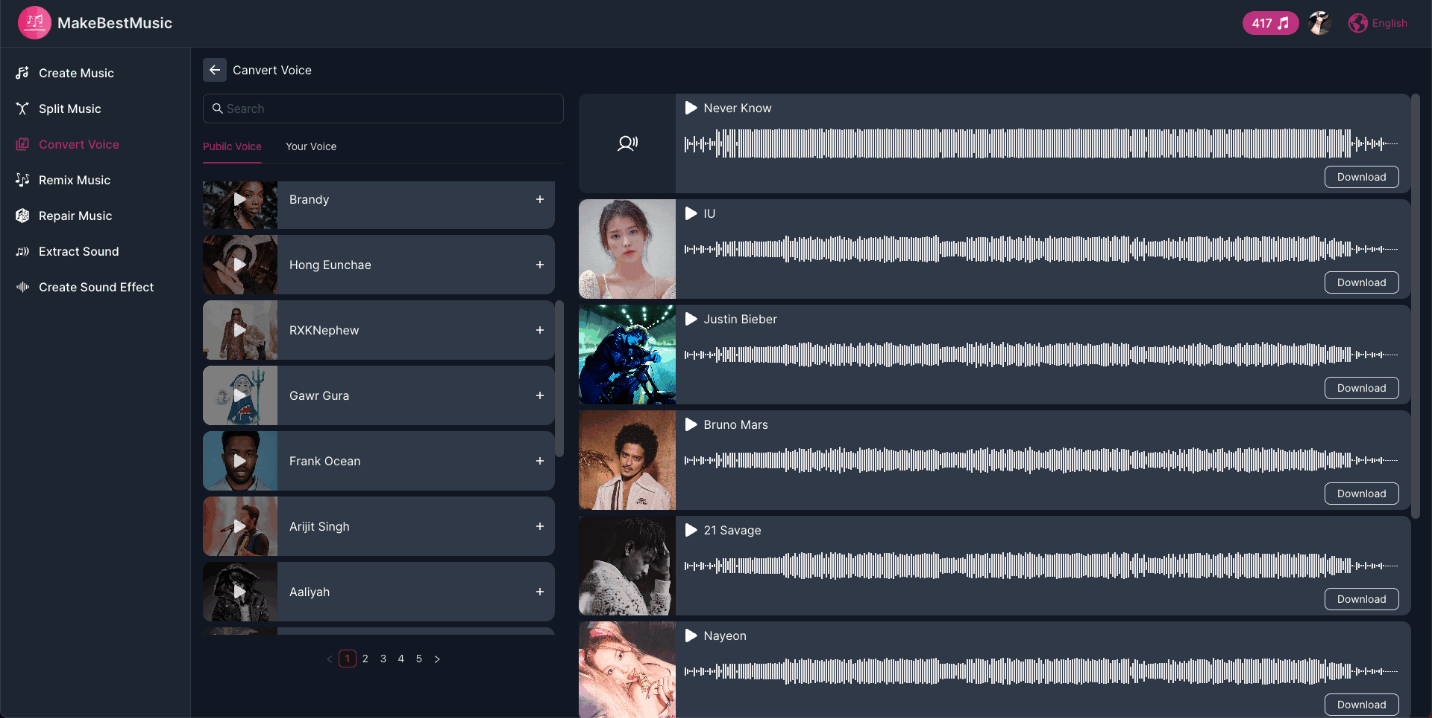Open the Bruno Mars cover thumbnail
The width and height of the screenshot is (1432, 718).
[627, 460]
